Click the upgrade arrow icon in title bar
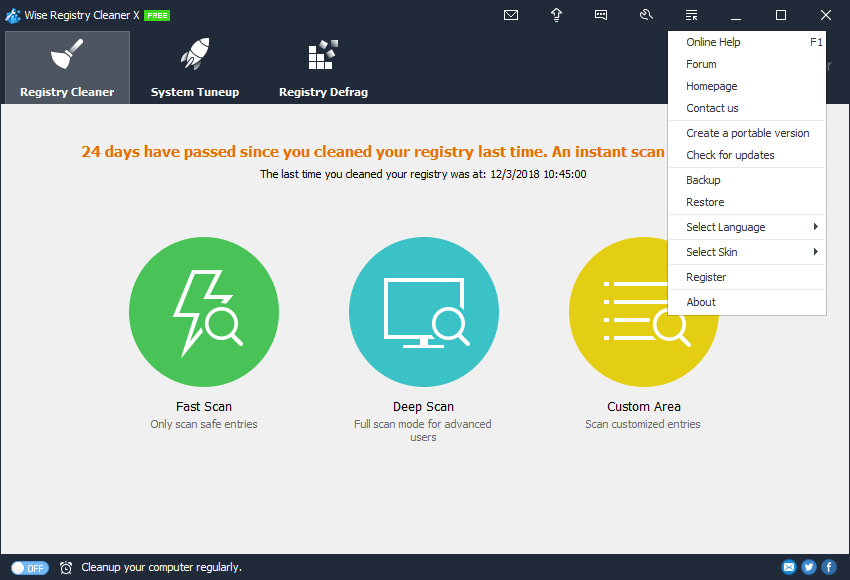This screenshot has height=580, width=850. [556, 15]
